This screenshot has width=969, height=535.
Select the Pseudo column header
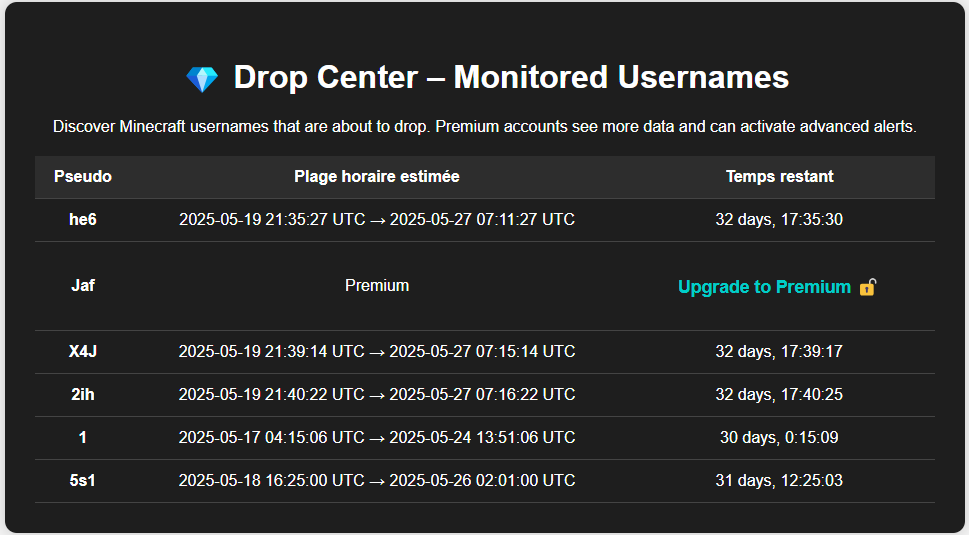[83, 177]
